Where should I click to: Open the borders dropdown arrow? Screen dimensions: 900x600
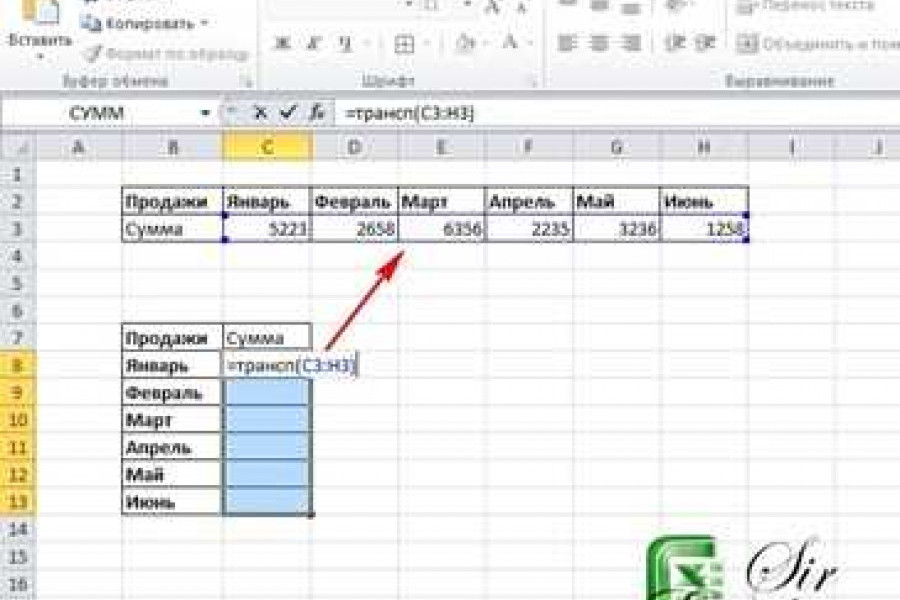425,42
